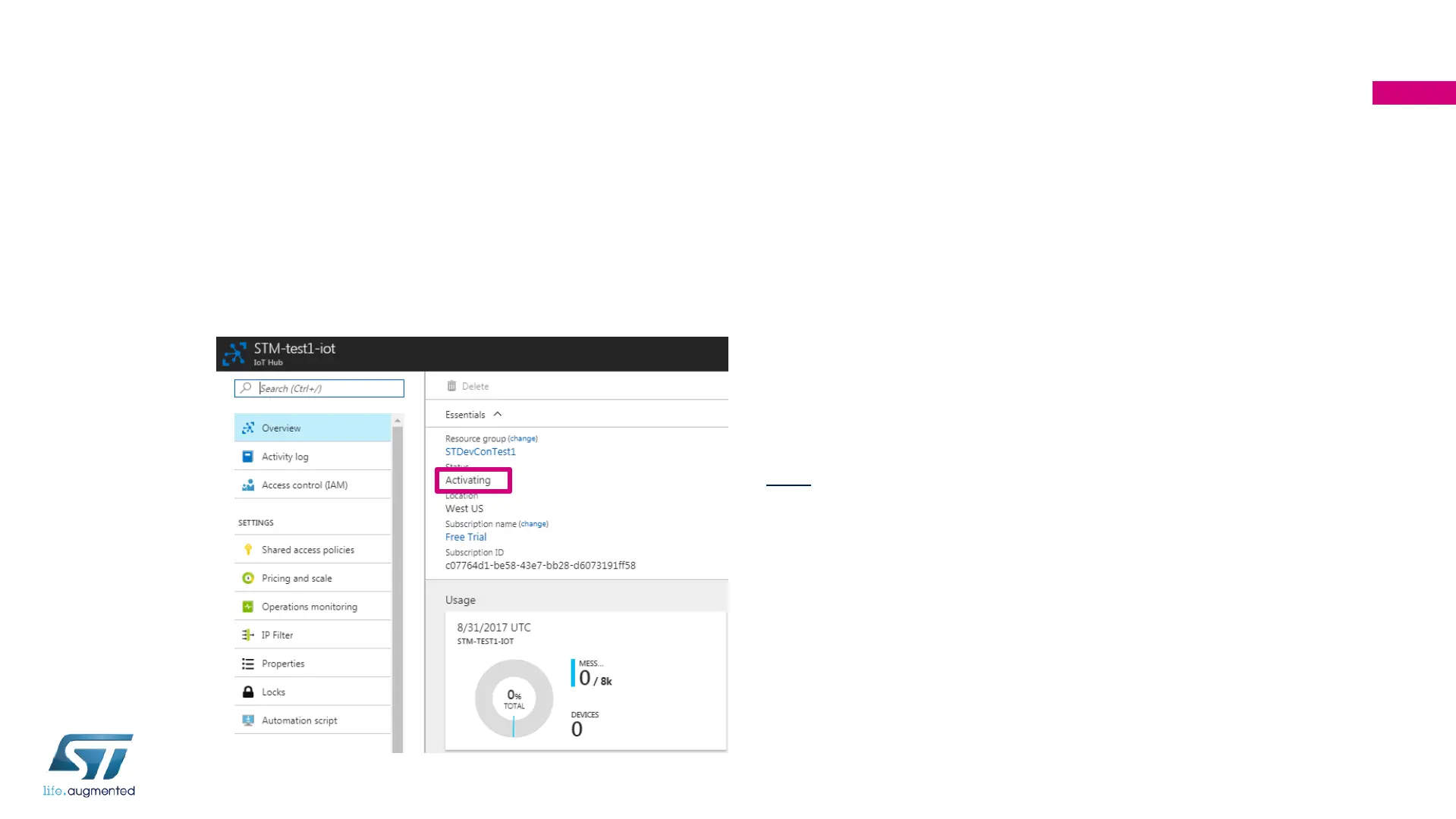Open the IP Filter settings
Screen dimensions: 1456x819
(313, 635)
